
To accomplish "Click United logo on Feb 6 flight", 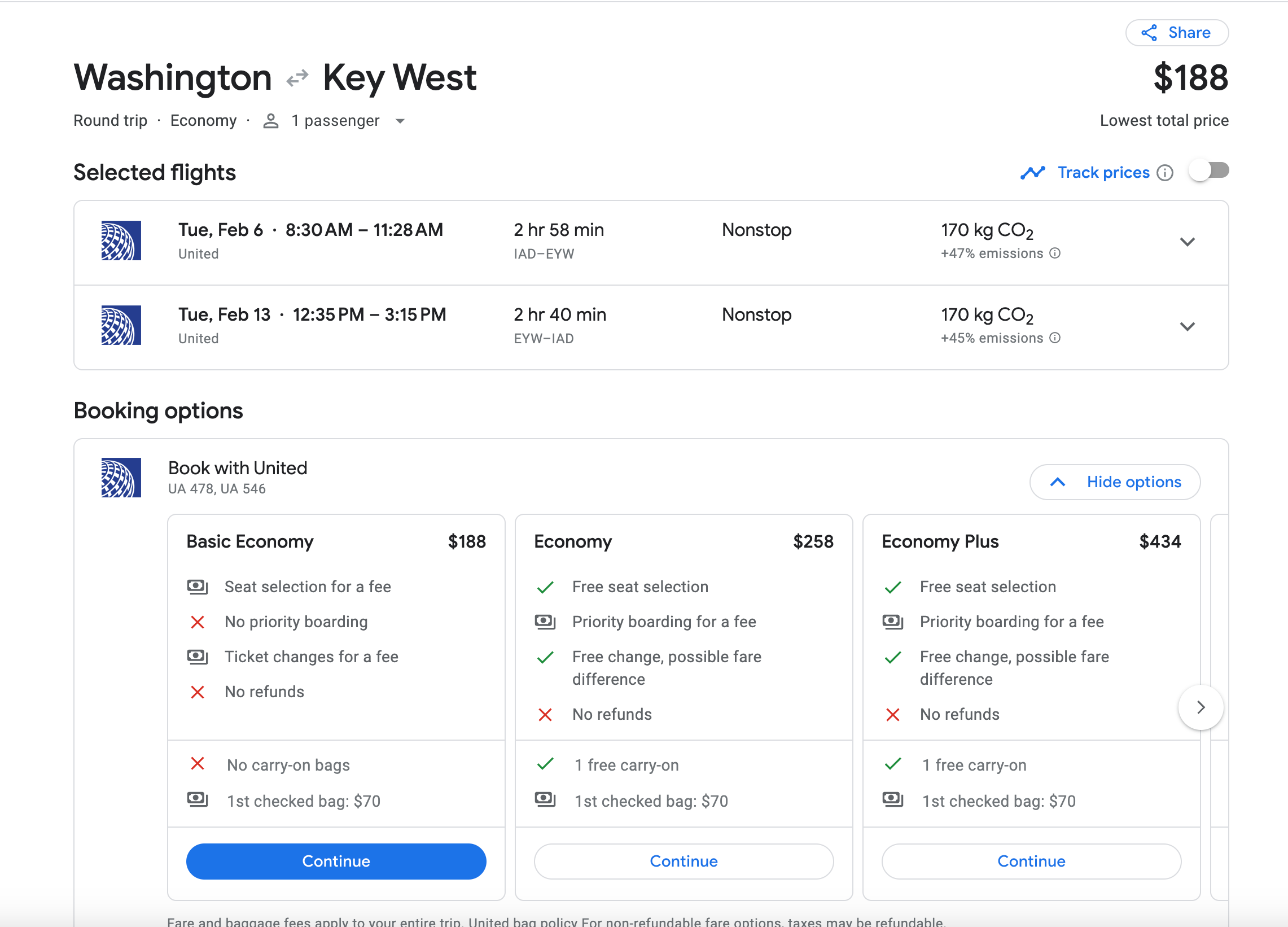I will (121, 241).
